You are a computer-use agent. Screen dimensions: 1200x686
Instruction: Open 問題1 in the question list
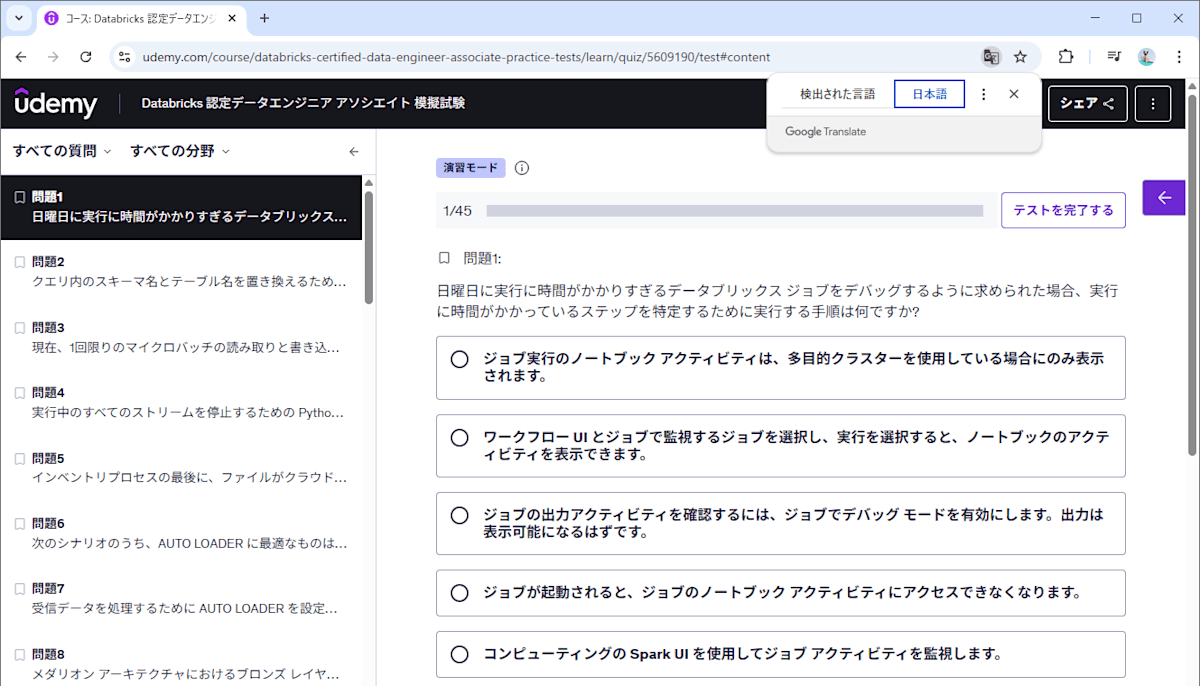(x=181, y=207)
